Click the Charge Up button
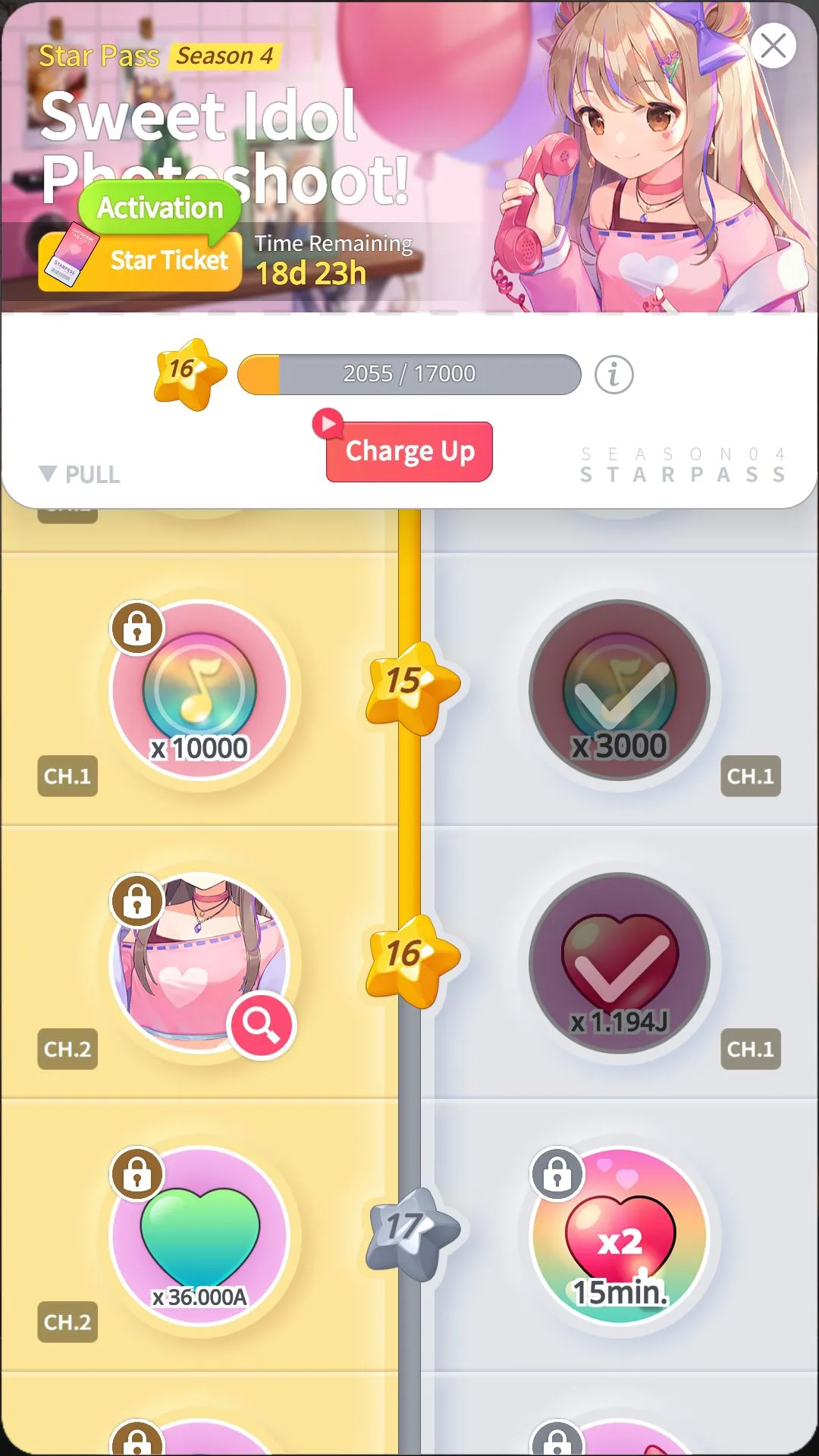 [x=409, y=451]
